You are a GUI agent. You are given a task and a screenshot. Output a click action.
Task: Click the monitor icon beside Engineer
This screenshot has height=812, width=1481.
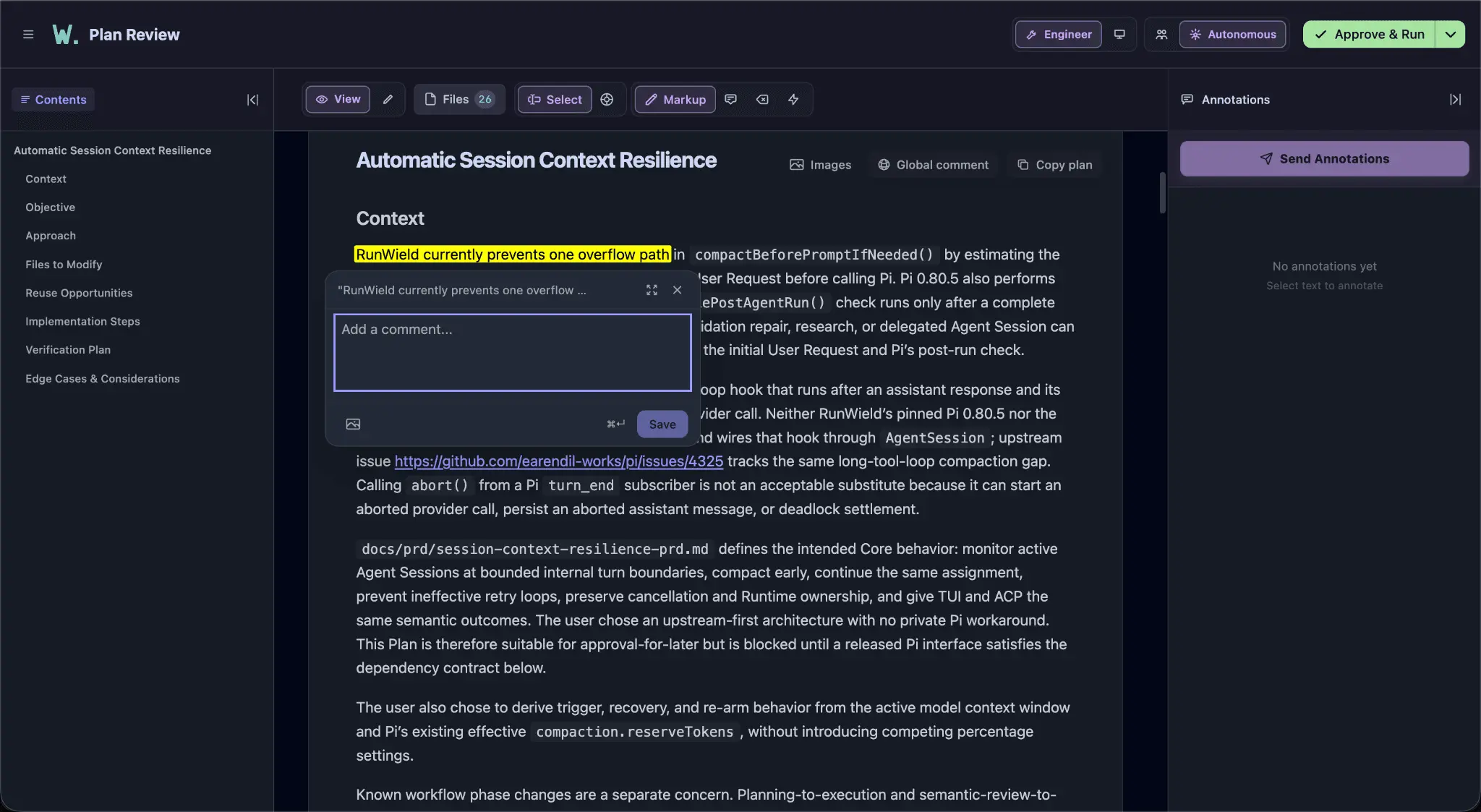1119,35
